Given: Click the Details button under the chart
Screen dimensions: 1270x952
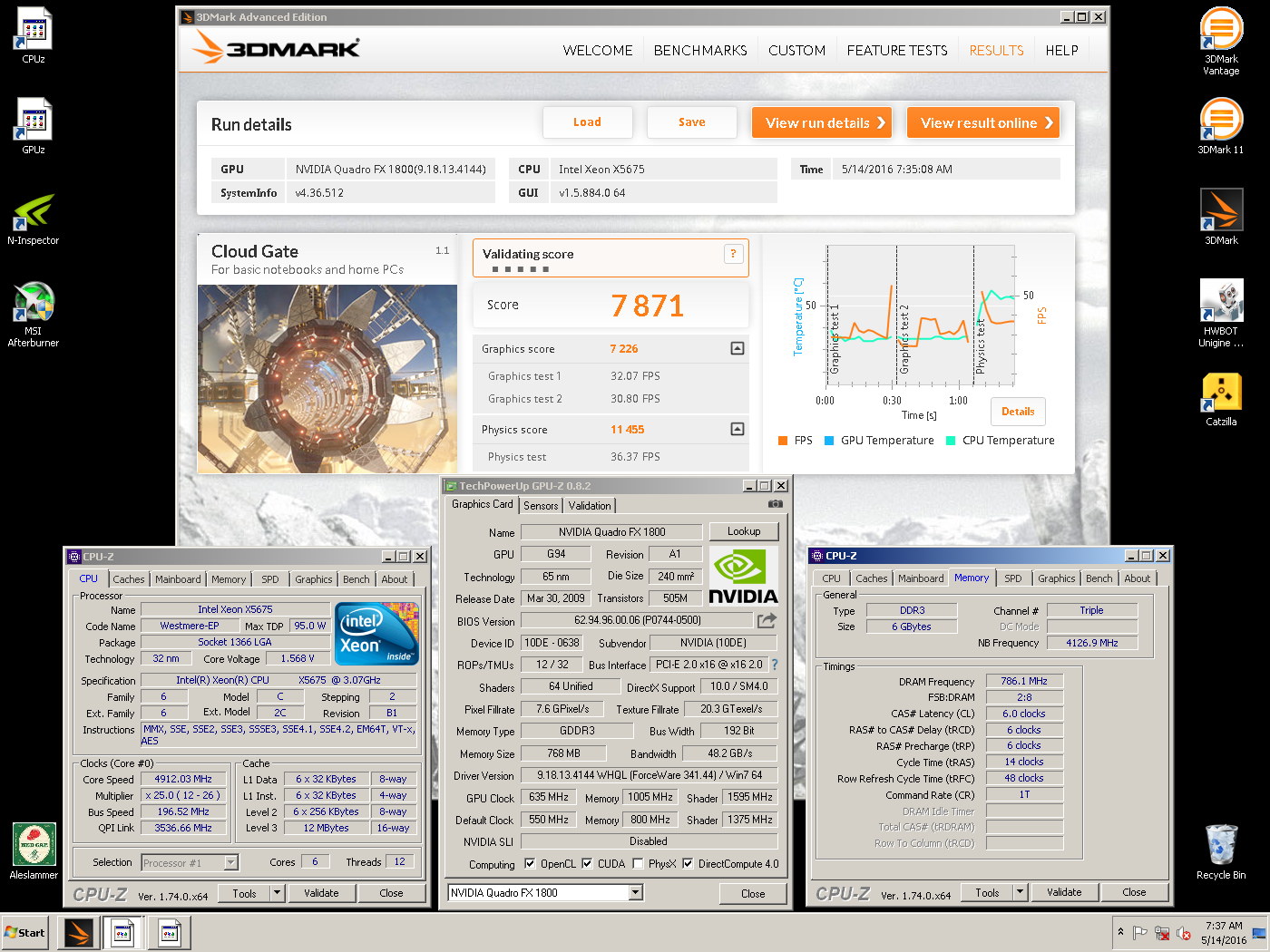Looking at the screenshot, I should pos(1018,412).
